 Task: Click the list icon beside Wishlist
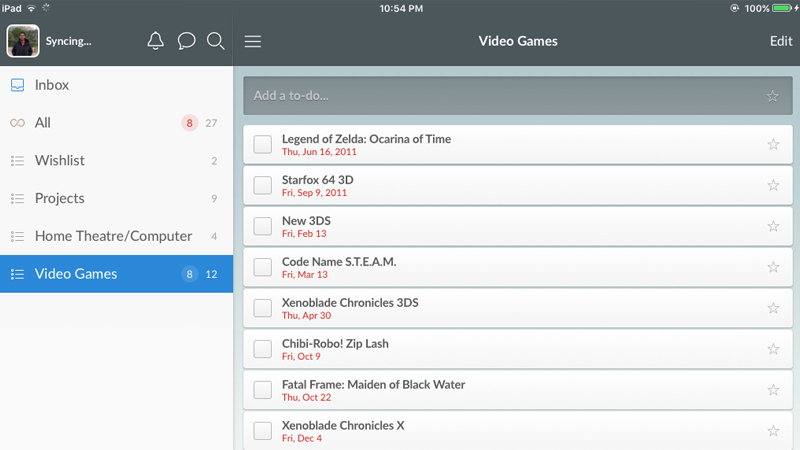click(x=17, y=161)
